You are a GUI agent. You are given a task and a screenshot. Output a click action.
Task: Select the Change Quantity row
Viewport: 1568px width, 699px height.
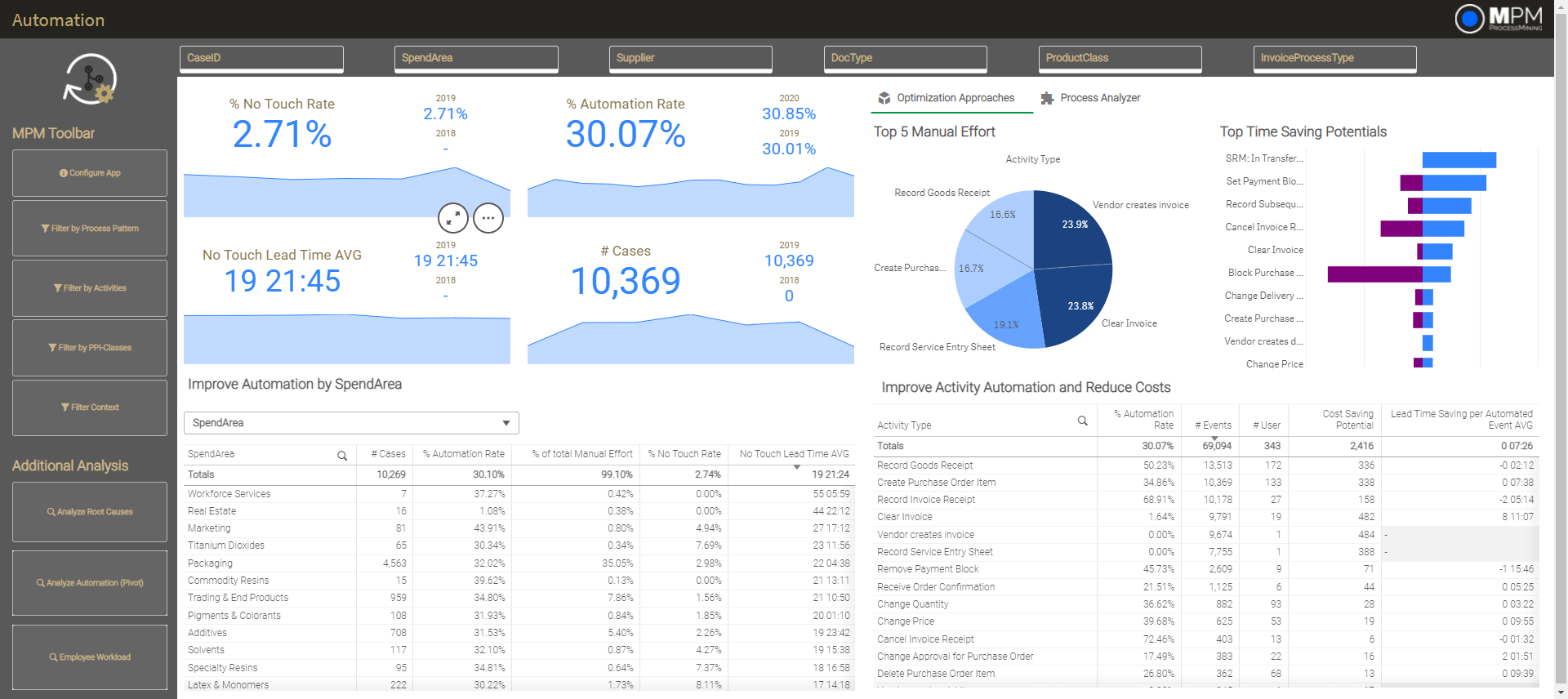pyautogui.click(x=1207, y=604)
